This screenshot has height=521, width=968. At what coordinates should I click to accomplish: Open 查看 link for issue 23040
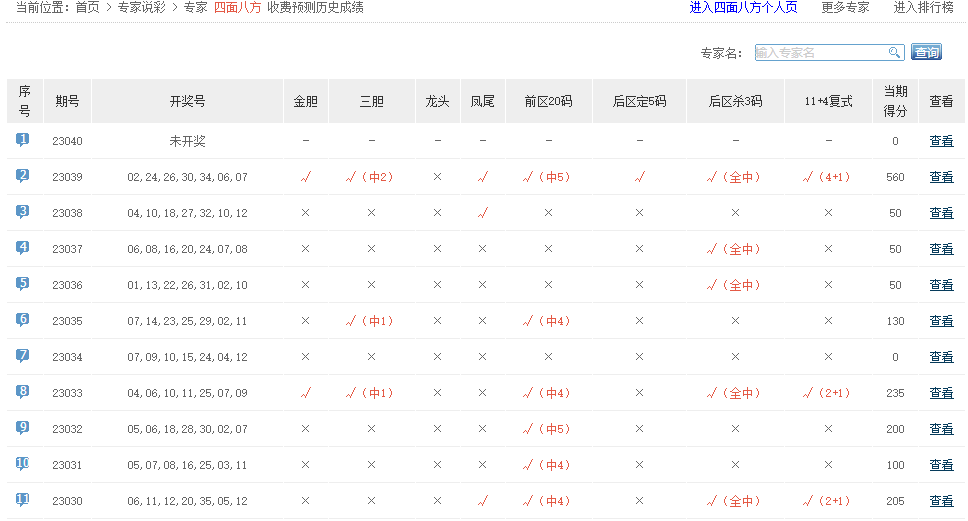click(941, 141)
